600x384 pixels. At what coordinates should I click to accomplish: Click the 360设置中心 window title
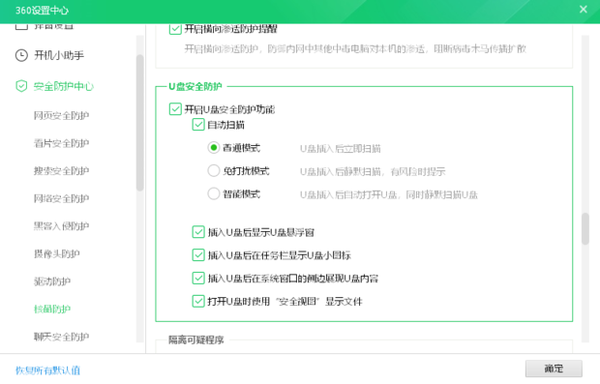point(42,10)
